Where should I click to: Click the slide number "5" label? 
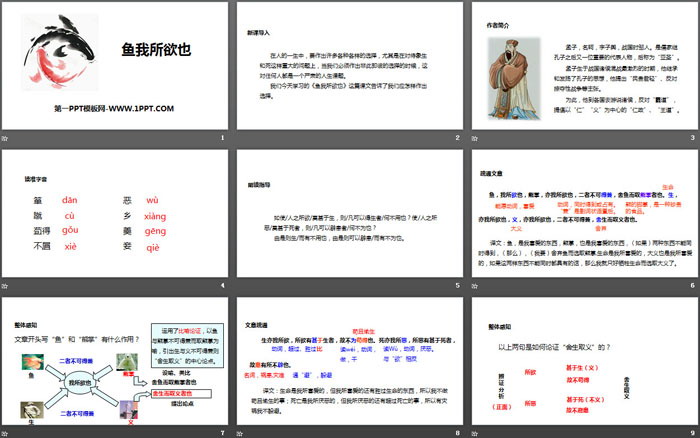pos(458,285)
